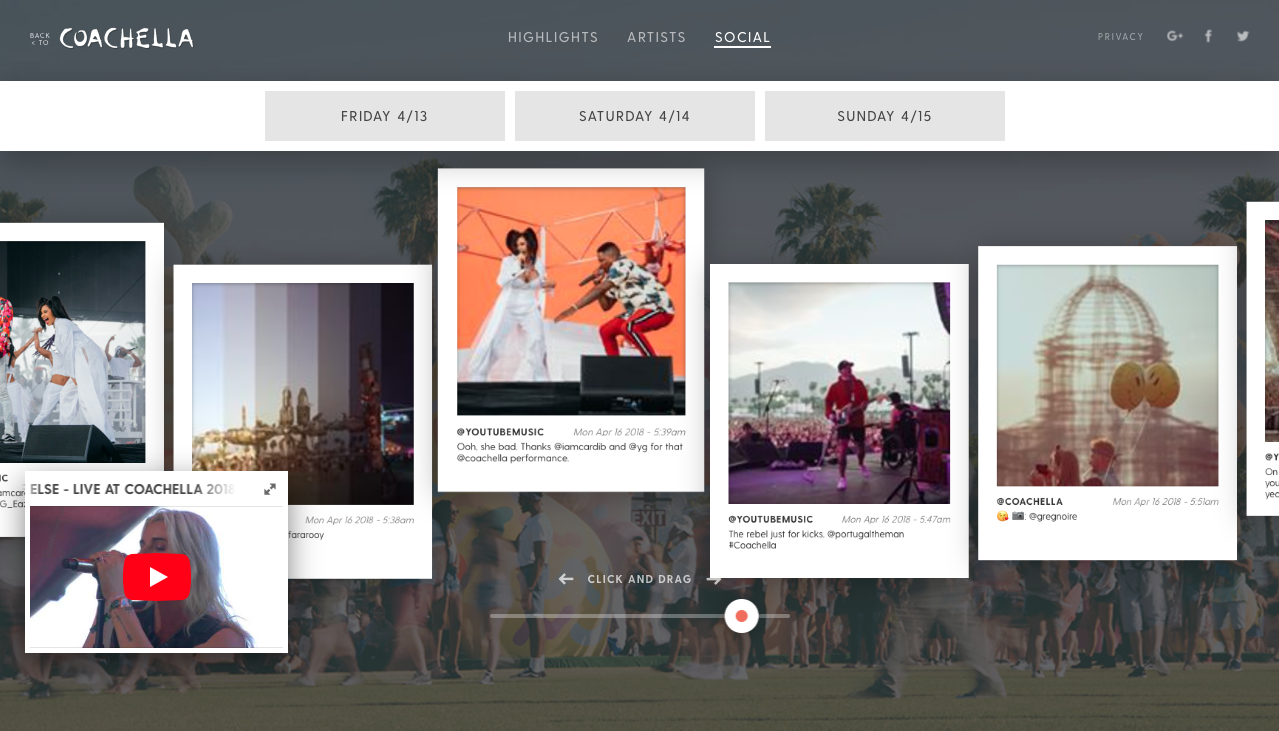Click the 'Click and Drag' label
Viewport: 1279px width, 731px height.
(640, 579)
